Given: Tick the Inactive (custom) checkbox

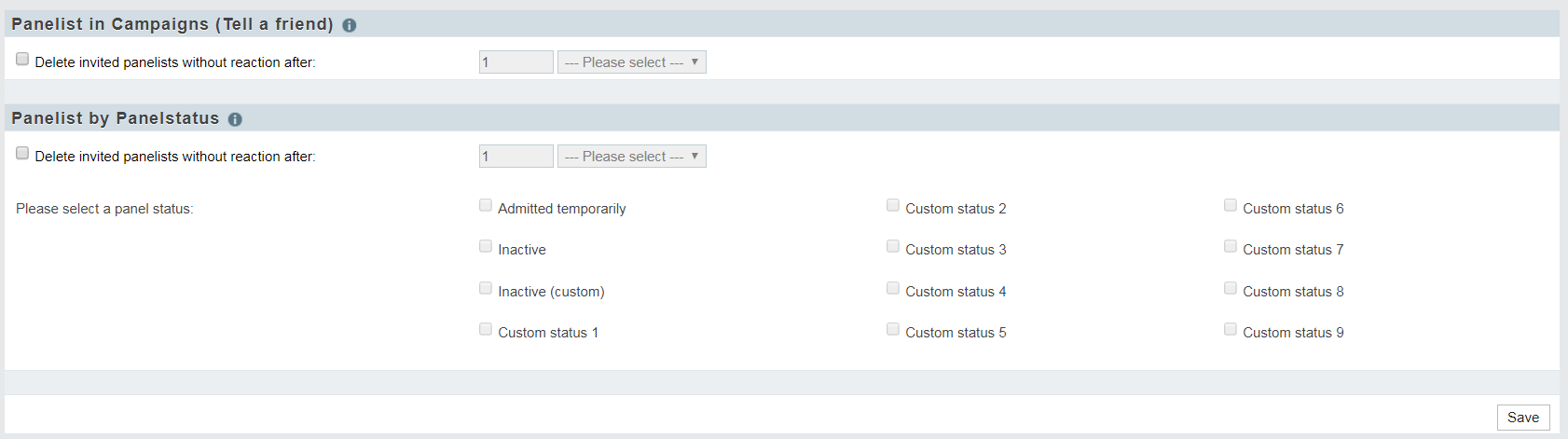Looking at the screenshot, I should (486, 288).
